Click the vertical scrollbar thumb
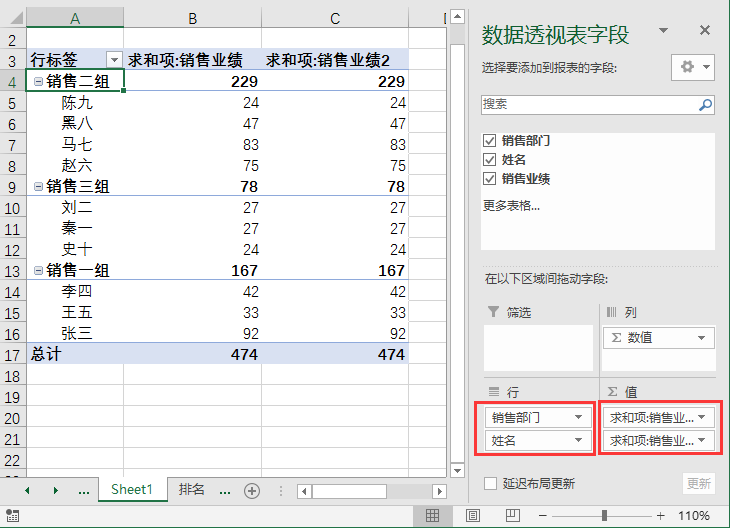 (x=458, y=251)
